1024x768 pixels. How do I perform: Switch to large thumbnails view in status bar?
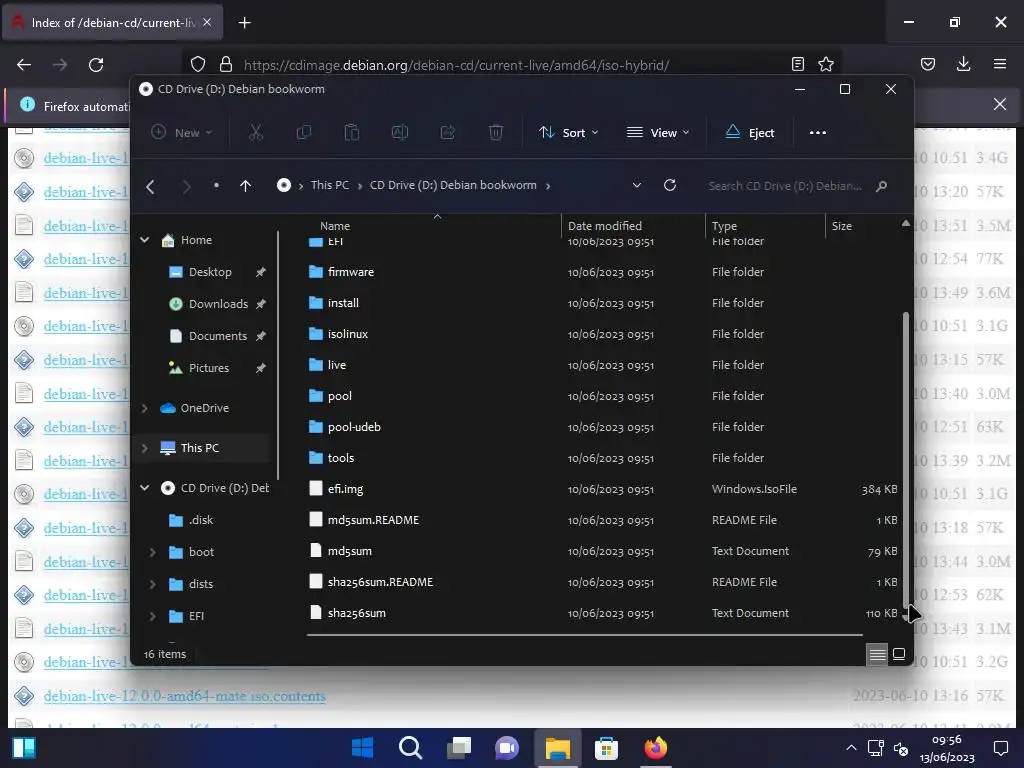(x=899, y=654)
